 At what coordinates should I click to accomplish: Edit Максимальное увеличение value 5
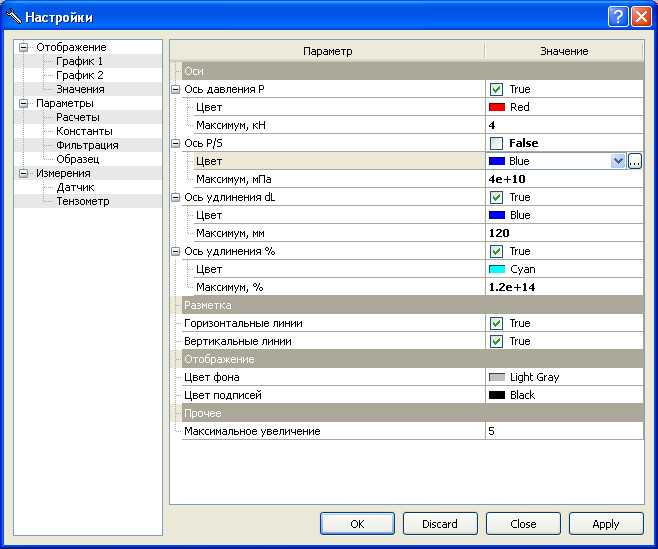pos(564,431)
